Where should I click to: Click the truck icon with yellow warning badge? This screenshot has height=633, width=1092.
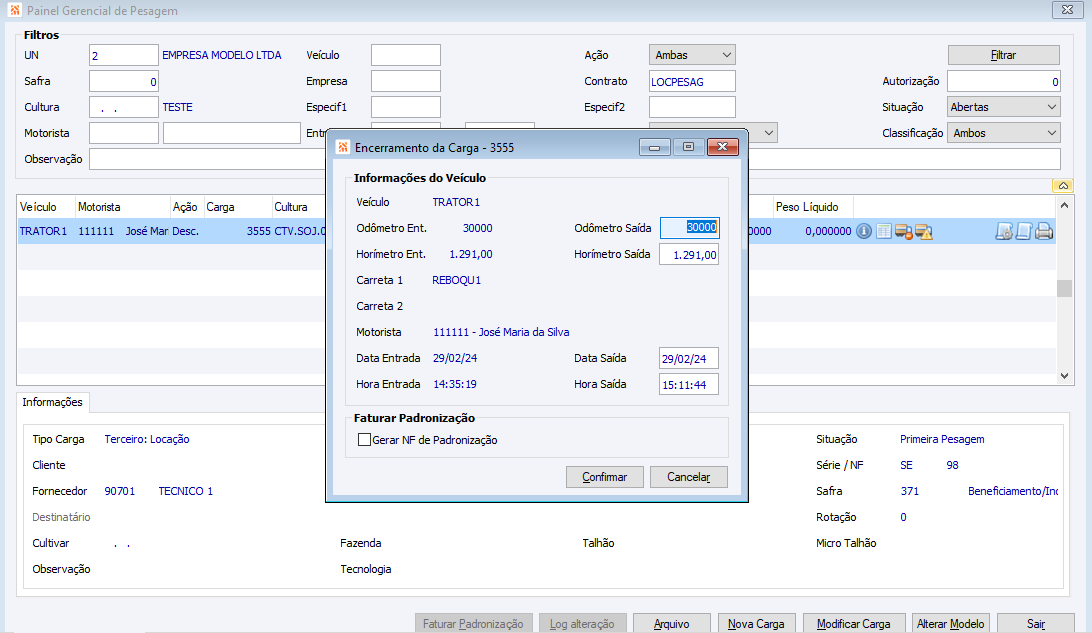(x=924, y=231)
